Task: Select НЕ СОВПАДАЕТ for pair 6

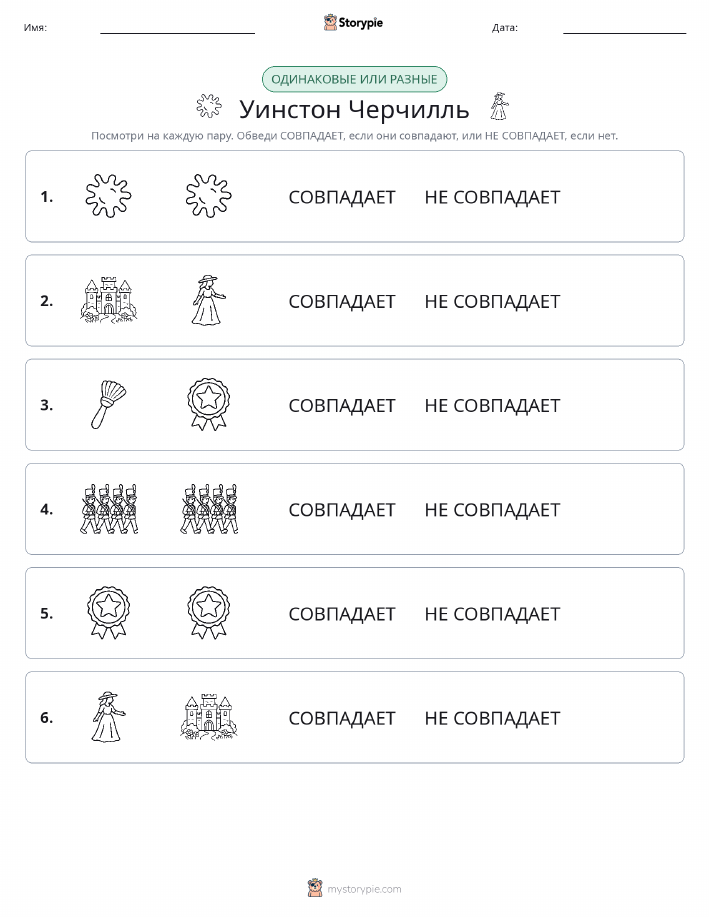Action: [x=492, y=718]
